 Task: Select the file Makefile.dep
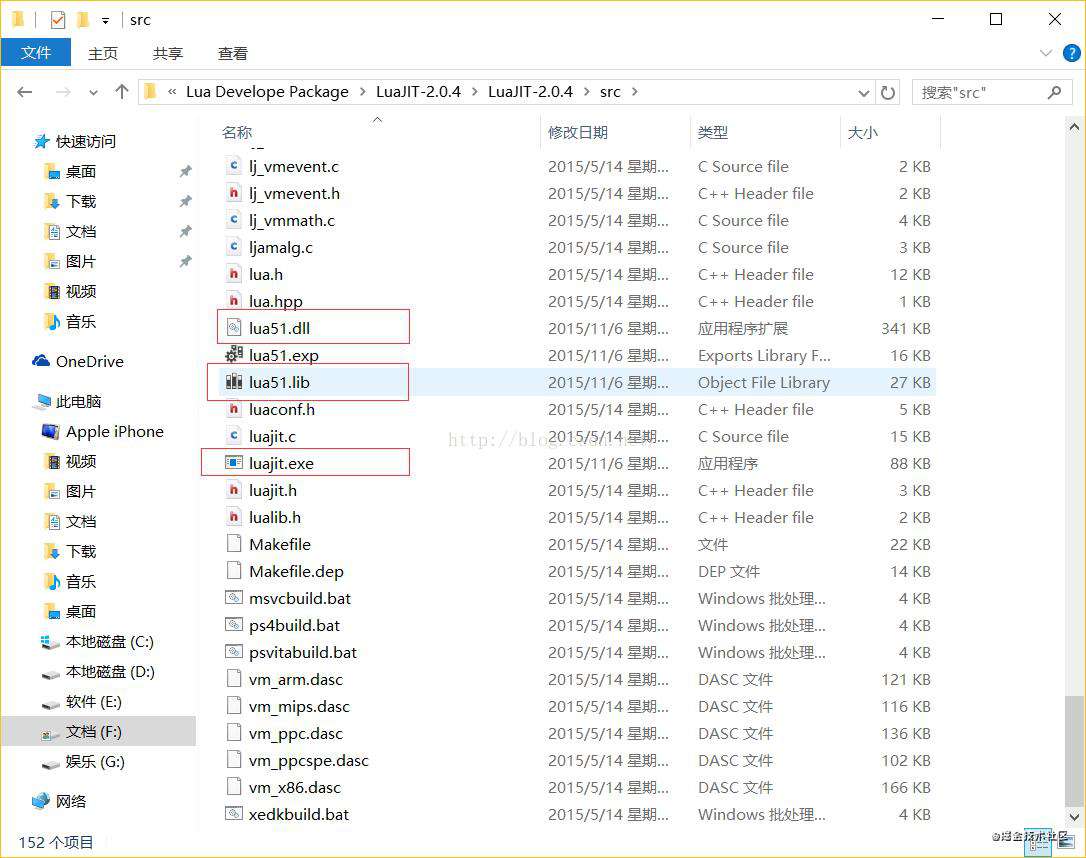pos(296,571)
